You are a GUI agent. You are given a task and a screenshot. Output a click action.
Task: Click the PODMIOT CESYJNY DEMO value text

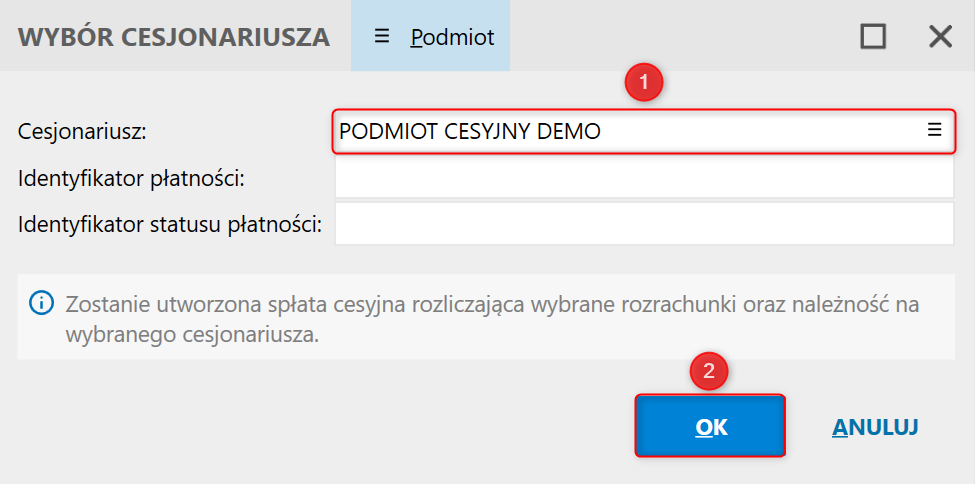pyautogui.click(x=470, y=131)
